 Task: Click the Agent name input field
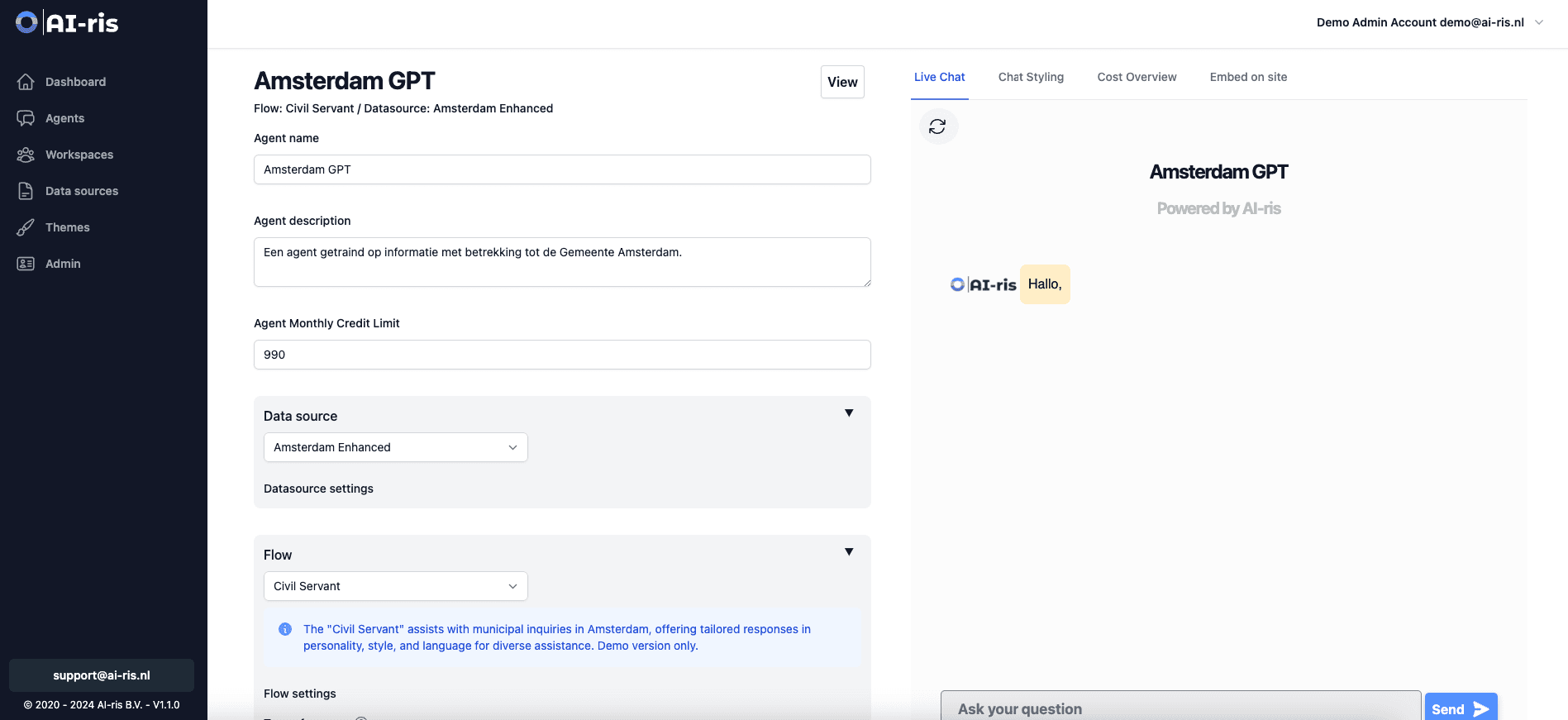(x=562, y=169)
